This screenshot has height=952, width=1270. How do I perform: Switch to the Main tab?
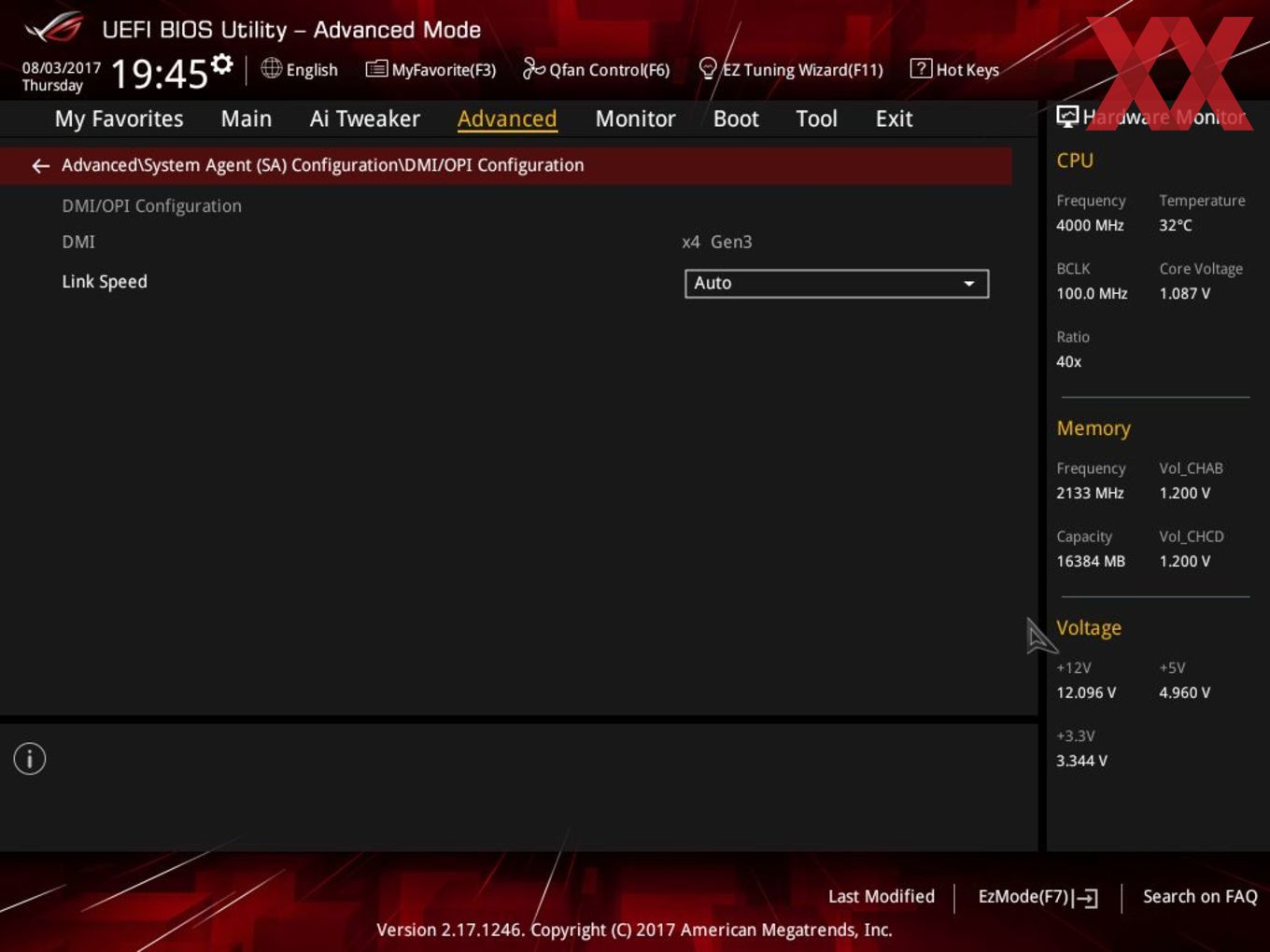click(x=247, y=119)
